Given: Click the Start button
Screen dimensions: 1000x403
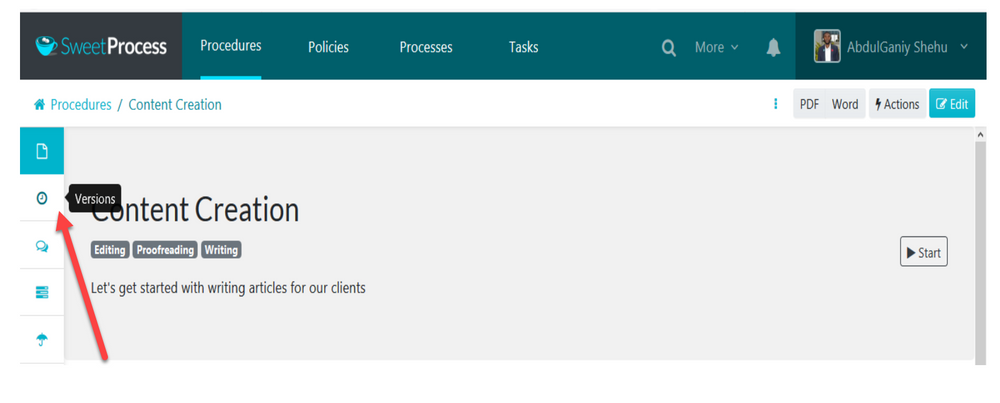Looking at the screenshot, I should pos(923,253).
